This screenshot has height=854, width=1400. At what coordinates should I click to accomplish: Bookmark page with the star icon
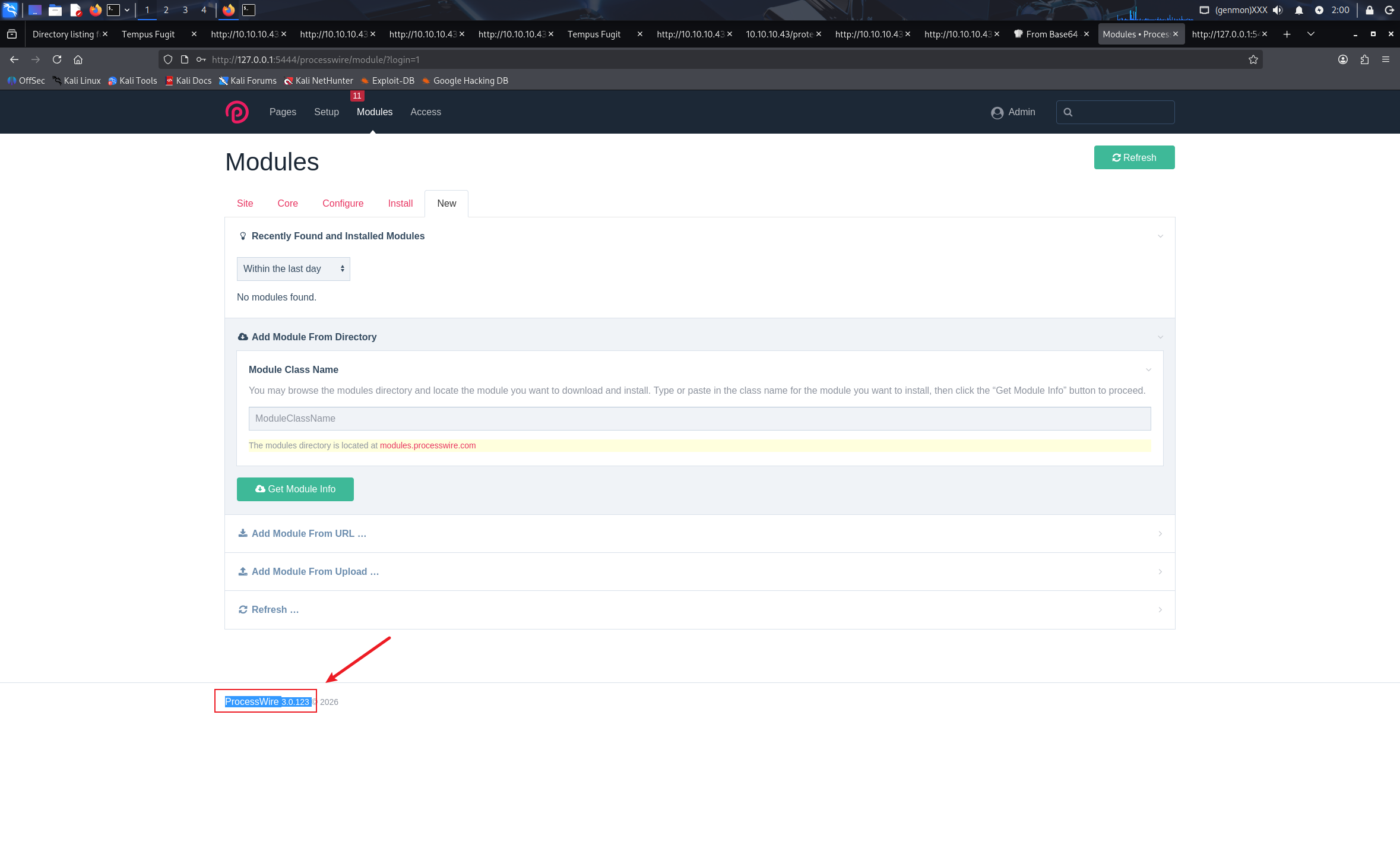(1253, 59)
